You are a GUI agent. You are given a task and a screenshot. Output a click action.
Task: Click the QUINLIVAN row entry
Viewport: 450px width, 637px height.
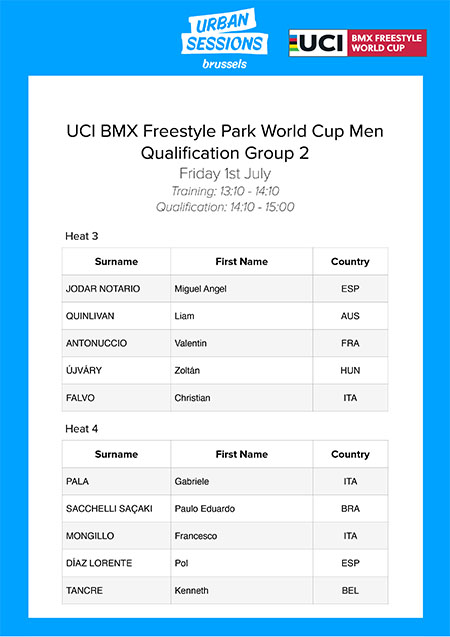coord(225,316)
